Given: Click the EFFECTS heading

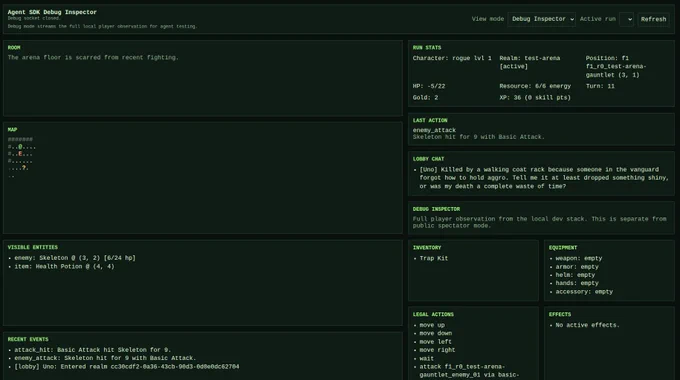Looking at the screenshot, I should [x=560, y=314].
